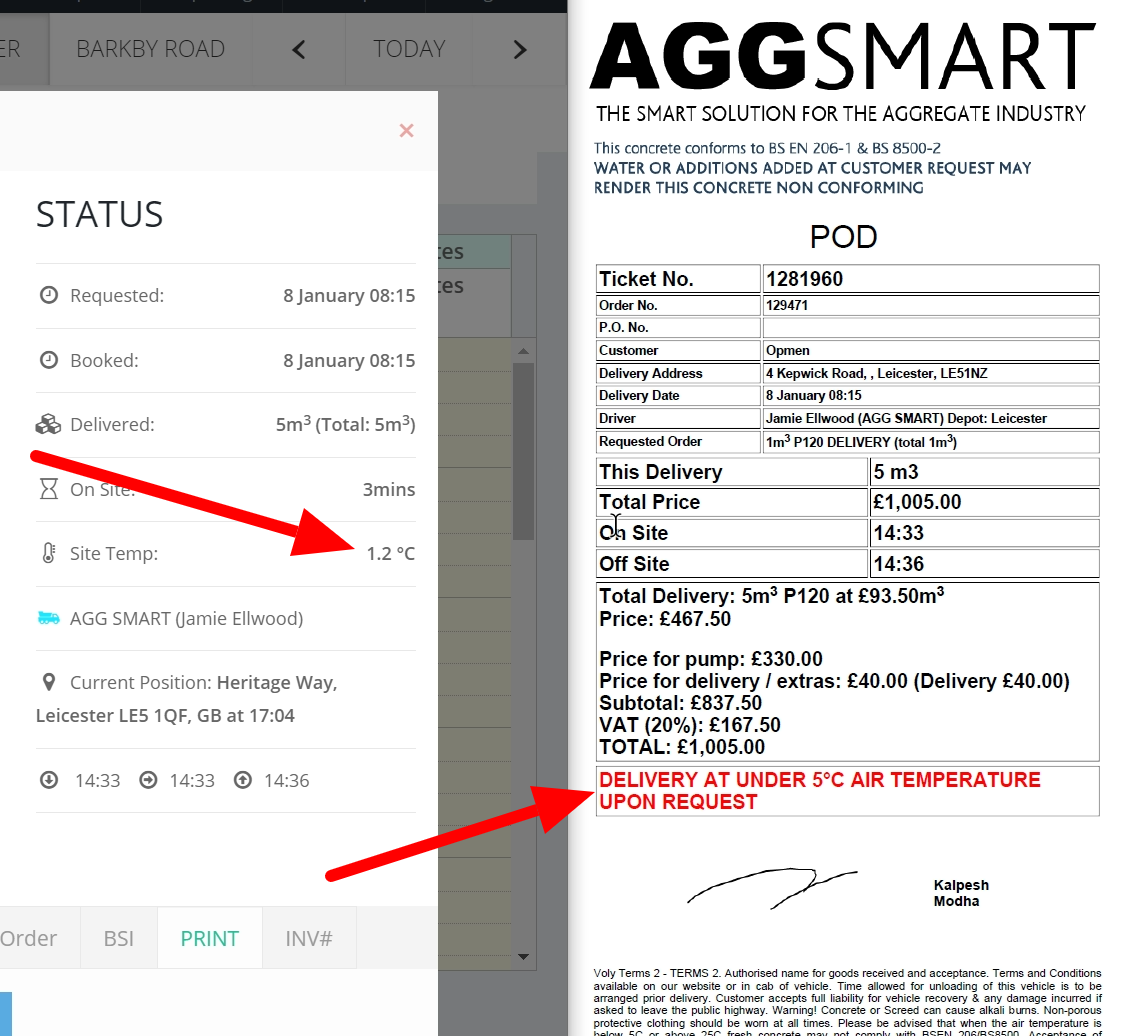
Task: Click the Current Position map pin icon
Action: click(x=49, y=682)
